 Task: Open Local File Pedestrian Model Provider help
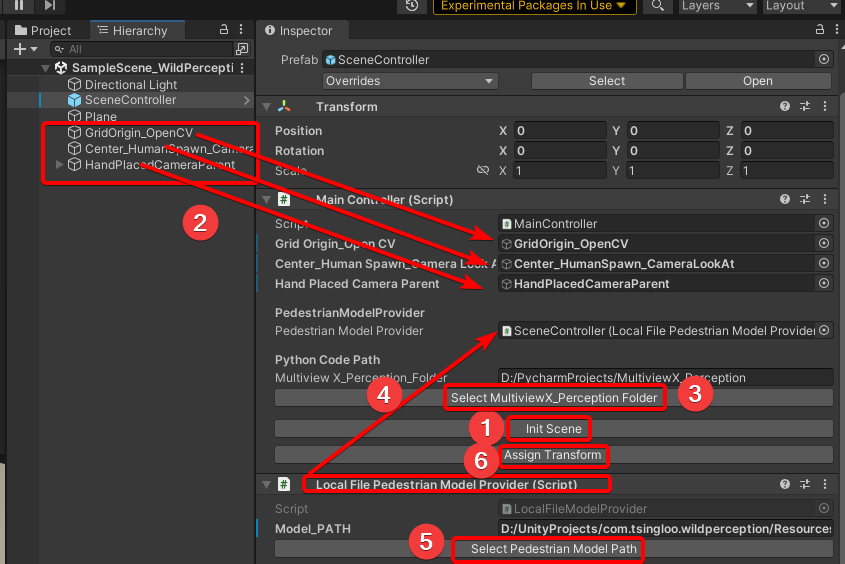click(x=785, y=484)
